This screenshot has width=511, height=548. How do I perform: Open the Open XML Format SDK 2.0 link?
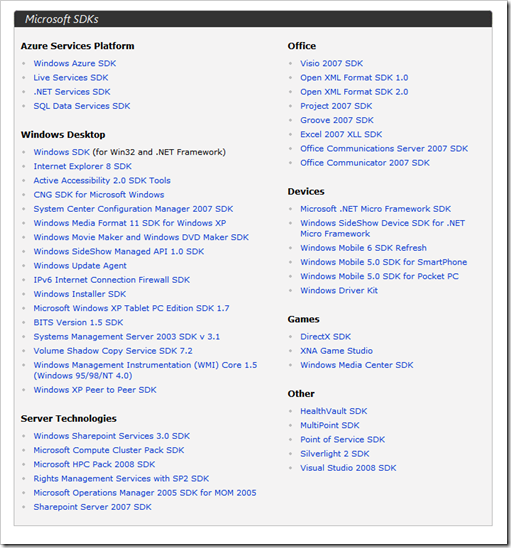click(354, 92)
